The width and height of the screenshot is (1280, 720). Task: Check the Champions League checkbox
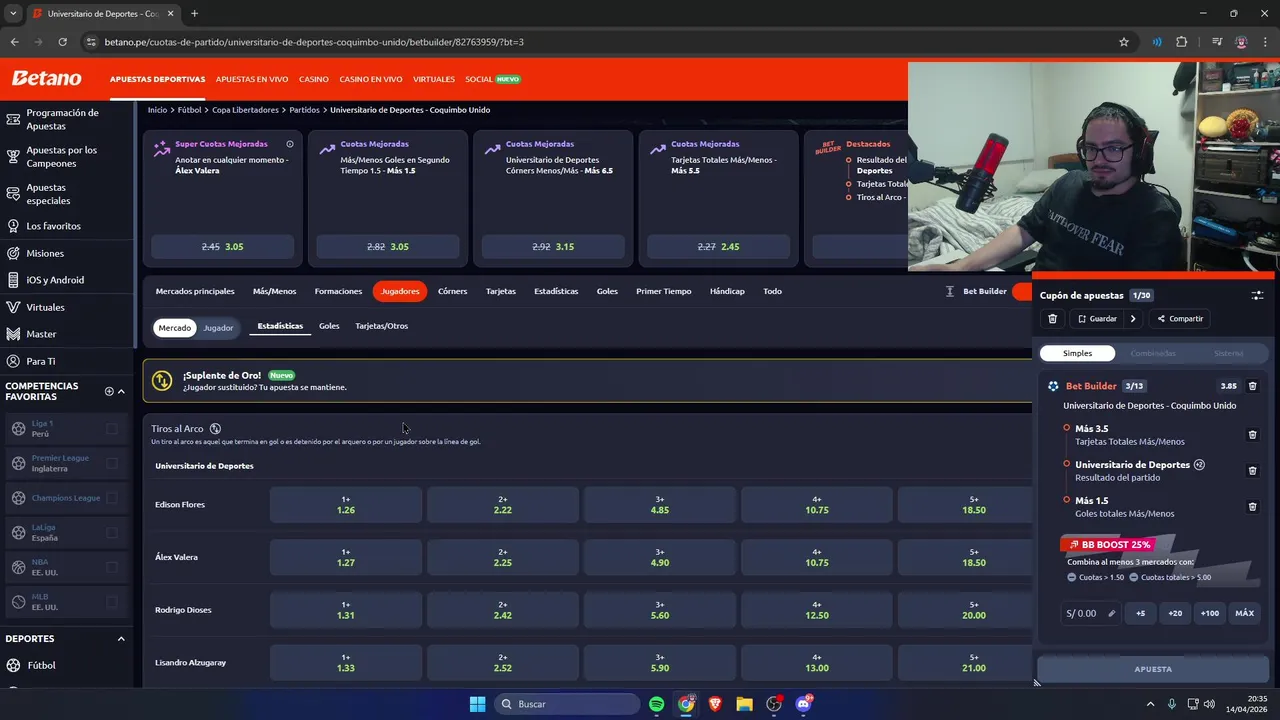point(112,498)
